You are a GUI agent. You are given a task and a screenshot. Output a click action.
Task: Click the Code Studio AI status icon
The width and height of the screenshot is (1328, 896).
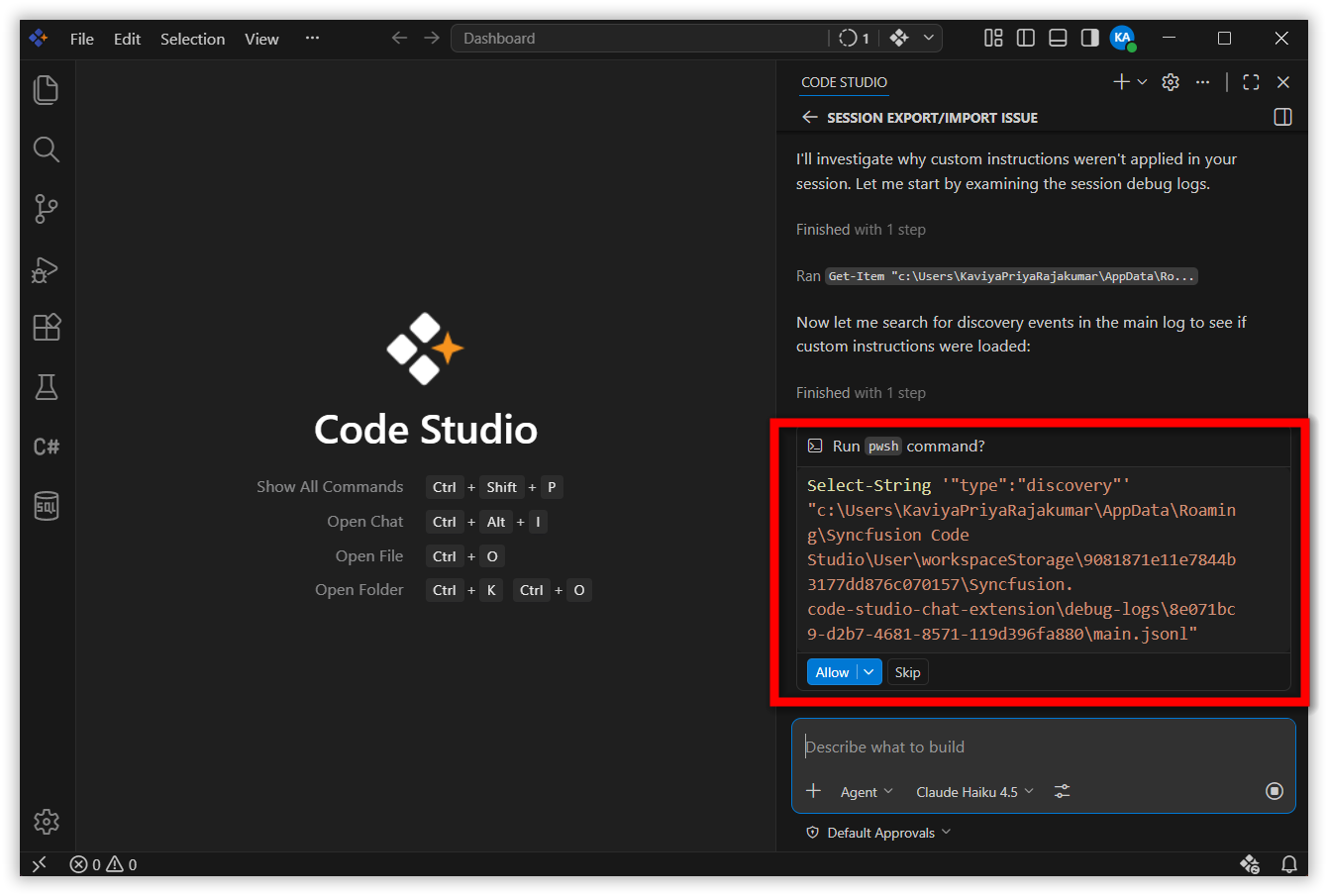coord(1250,864)
